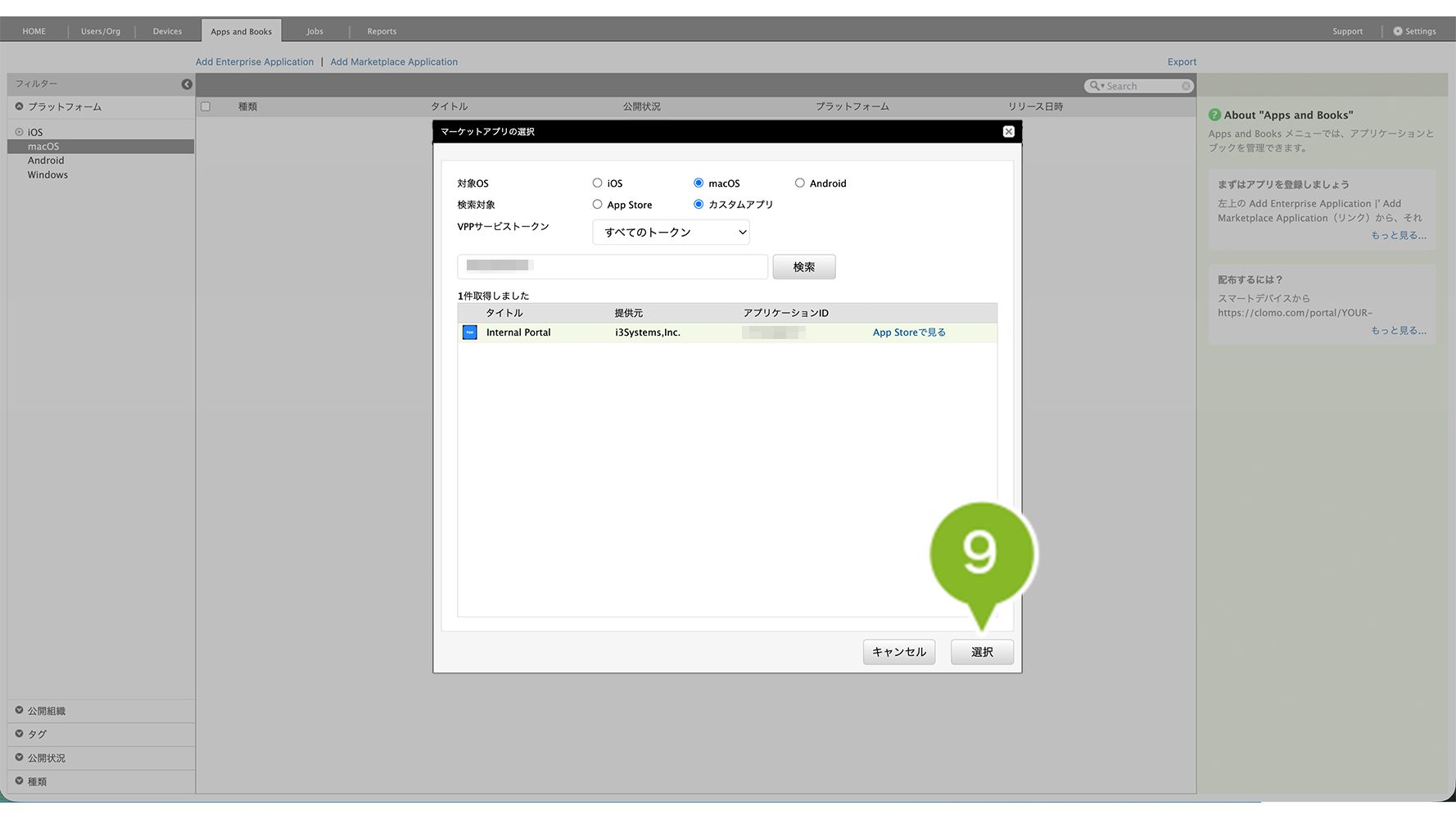
Task: Select Android as target OS
Action: [x=800, y=183]
